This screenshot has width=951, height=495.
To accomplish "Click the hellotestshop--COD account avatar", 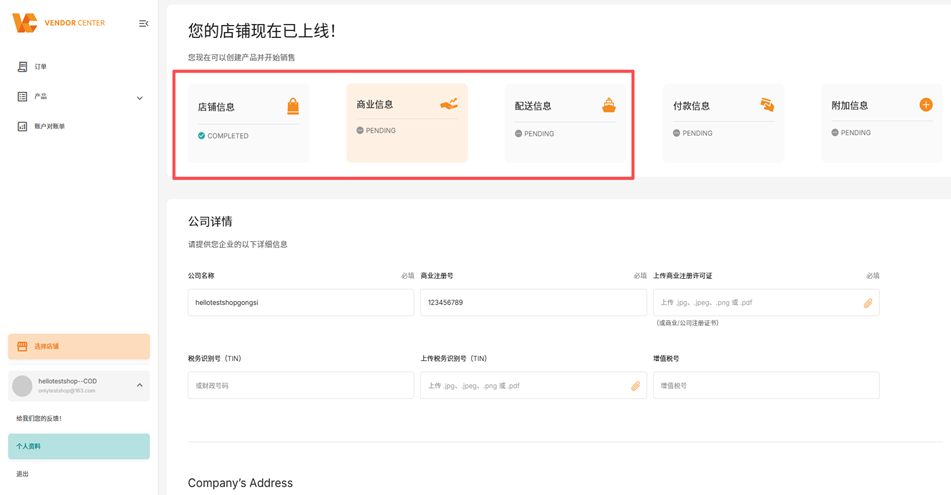I will click(22, 386).
